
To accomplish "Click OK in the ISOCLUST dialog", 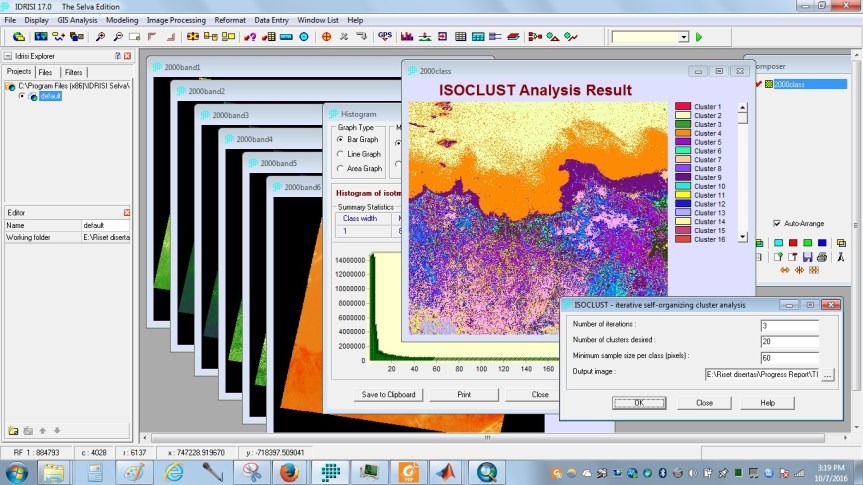I will coord(639,403).
